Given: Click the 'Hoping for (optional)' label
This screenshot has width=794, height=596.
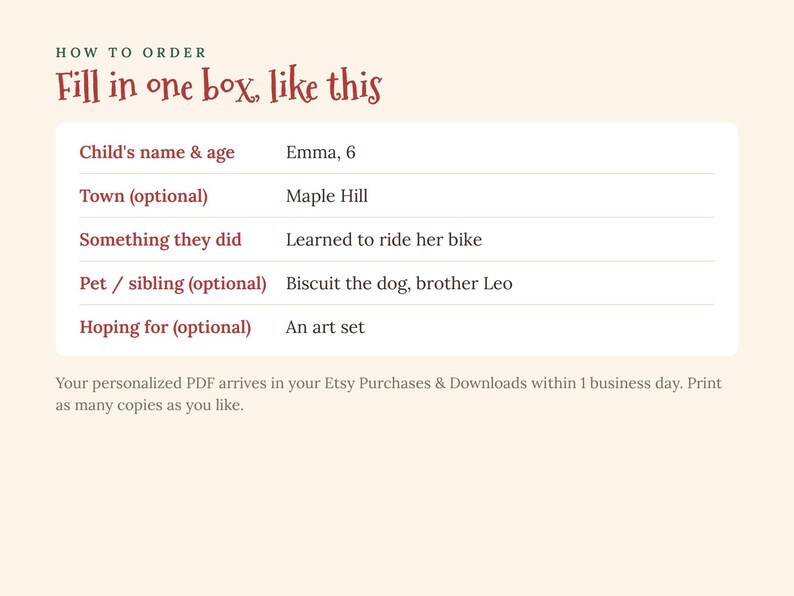Looking at the screenshot, I should pyautogui.click(x=165, y=328).
